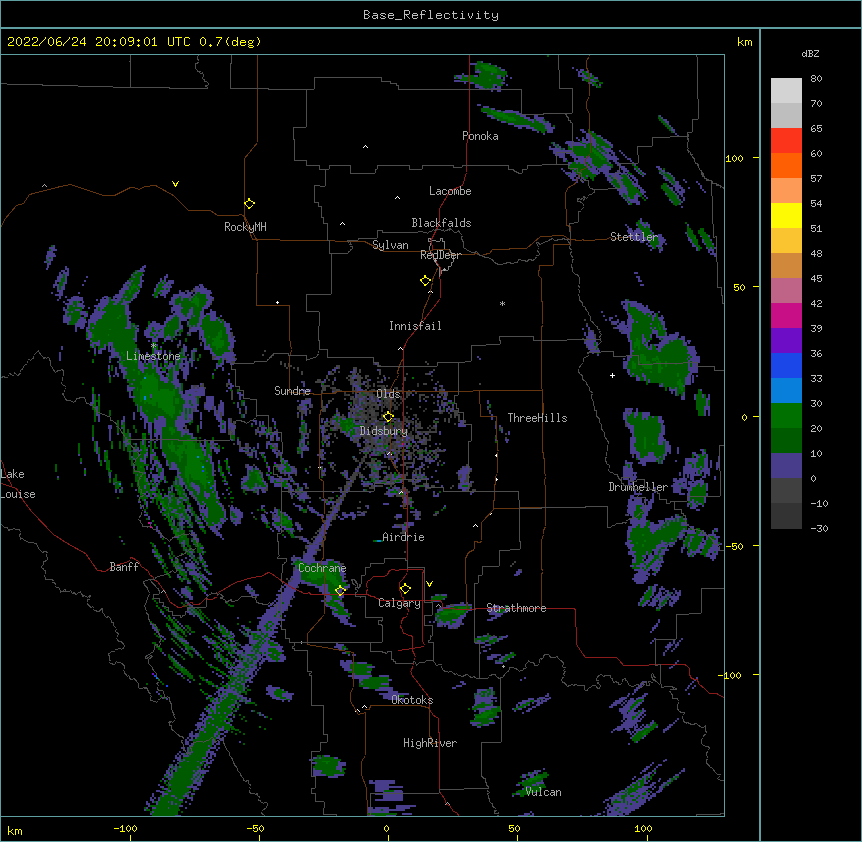Click the 0 tick on the bottom axis

(x=386, y=829)
